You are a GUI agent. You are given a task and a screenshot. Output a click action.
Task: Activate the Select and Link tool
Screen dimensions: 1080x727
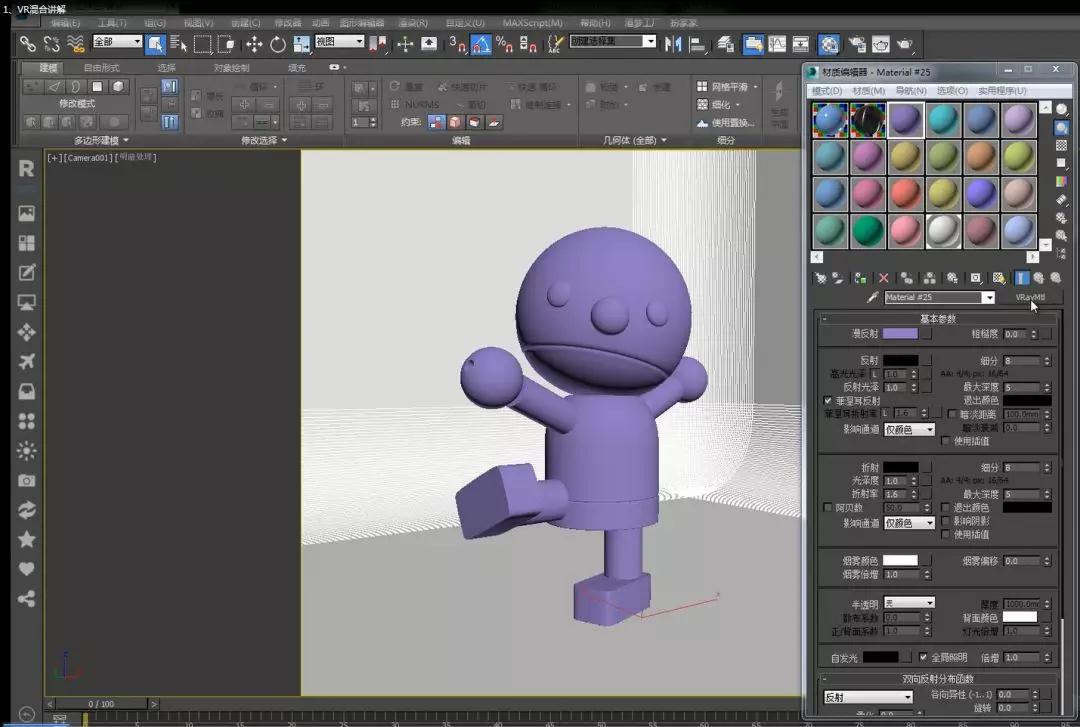28,45
